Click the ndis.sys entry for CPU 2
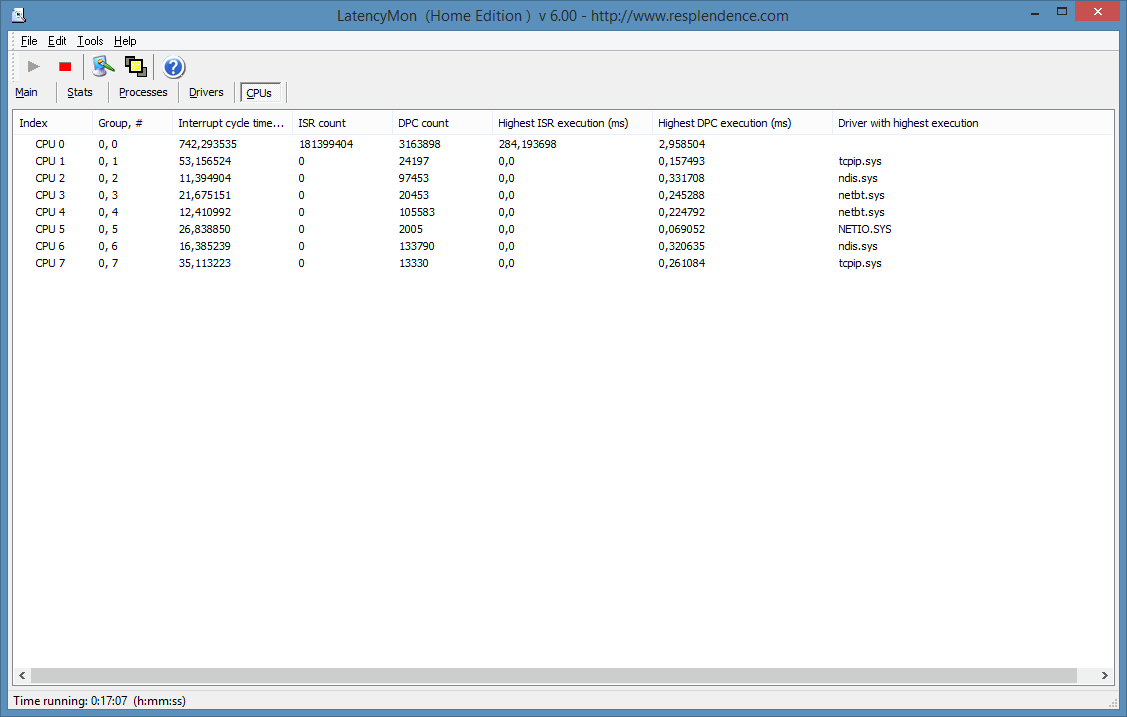Screen dimensions: 1127x717 857,178
